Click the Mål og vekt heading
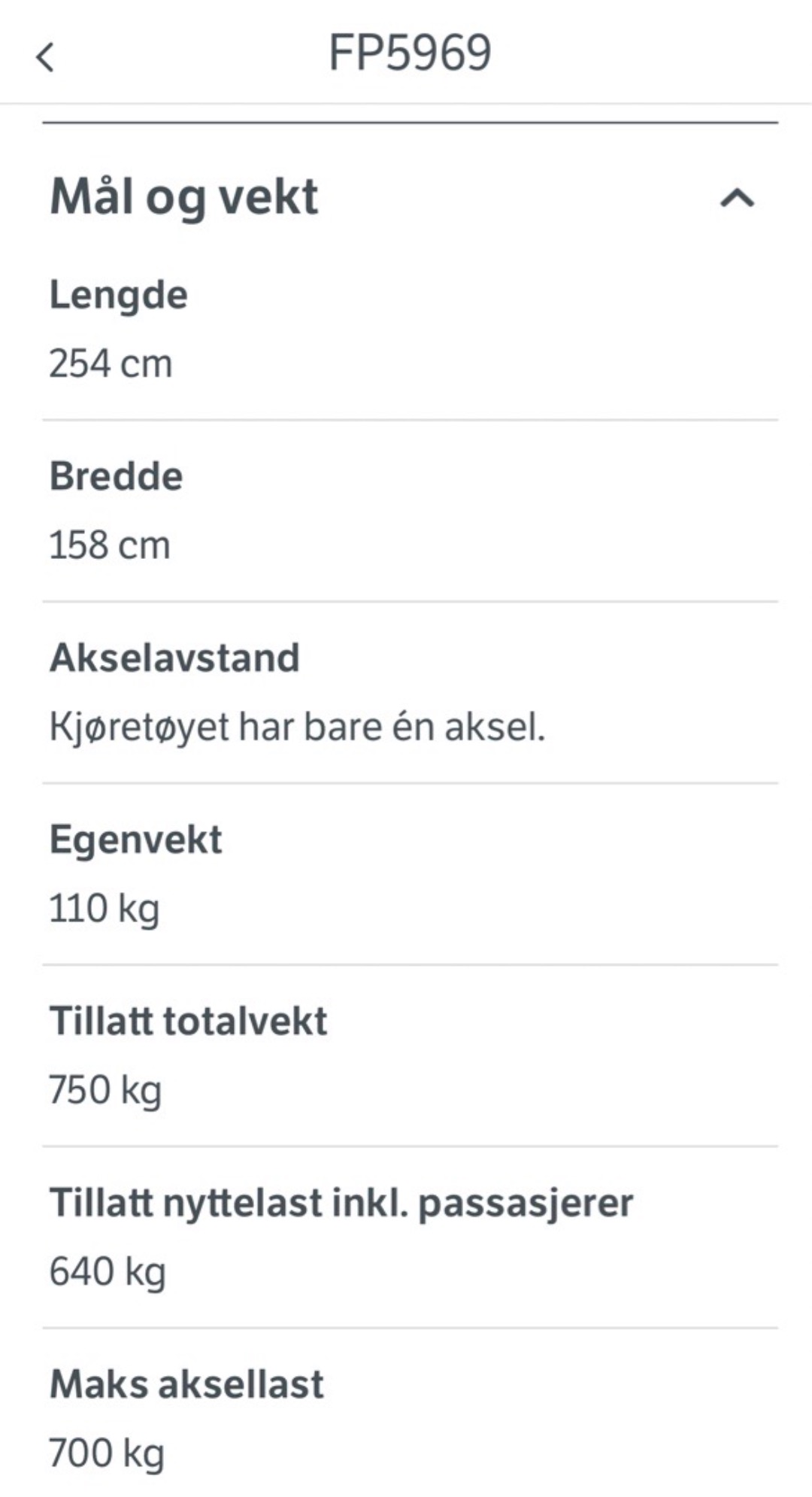The height and width of the screenshot is (1497, 812). click(x=184, y=198)
